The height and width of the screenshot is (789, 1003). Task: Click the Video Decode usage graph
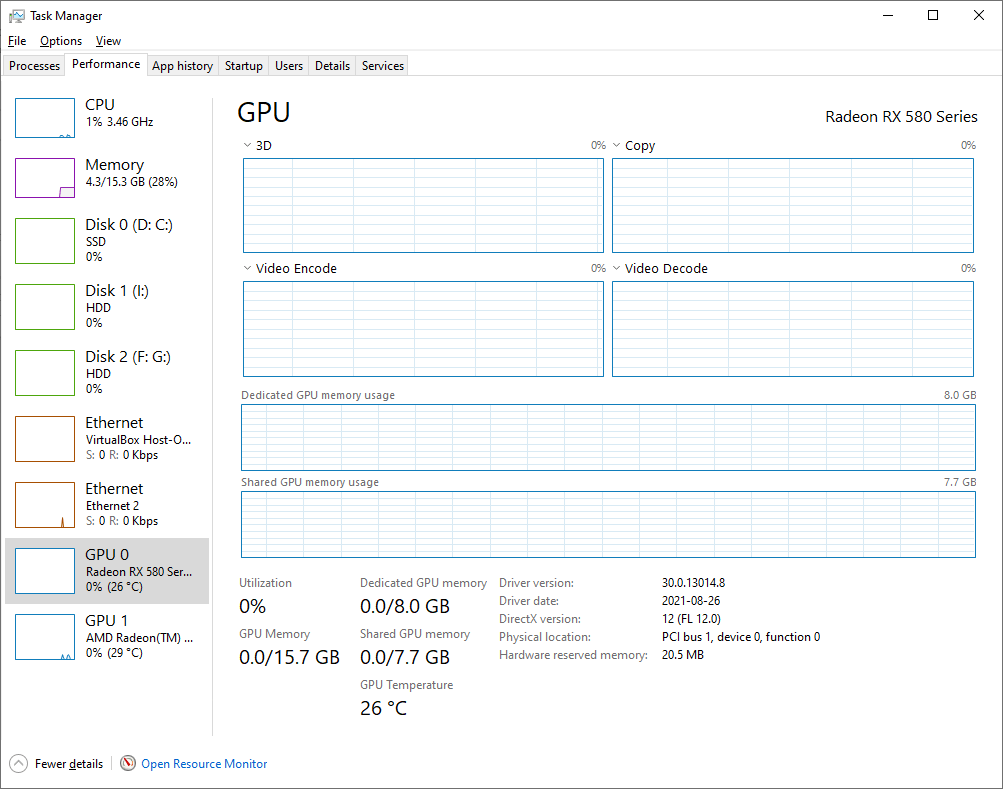coord(793,329)
